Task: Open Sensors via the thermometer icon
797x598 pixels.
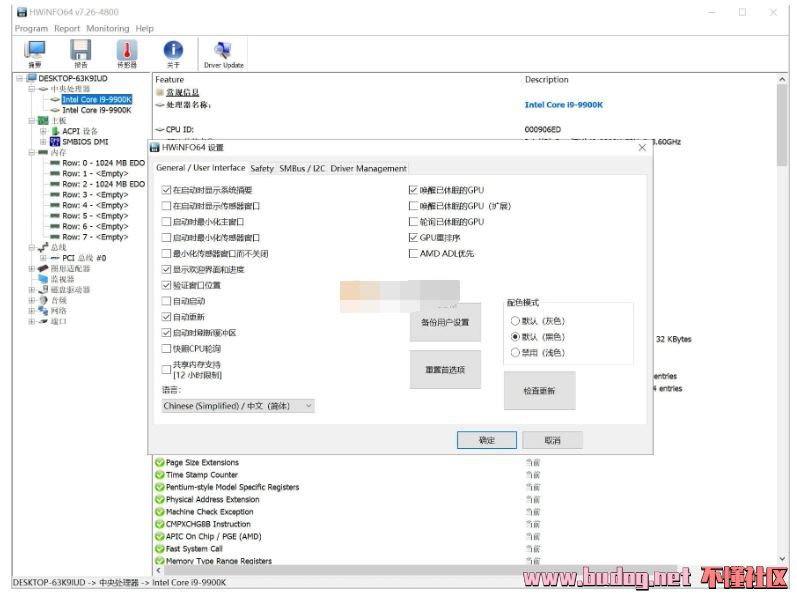Action: tap(127, 50)
